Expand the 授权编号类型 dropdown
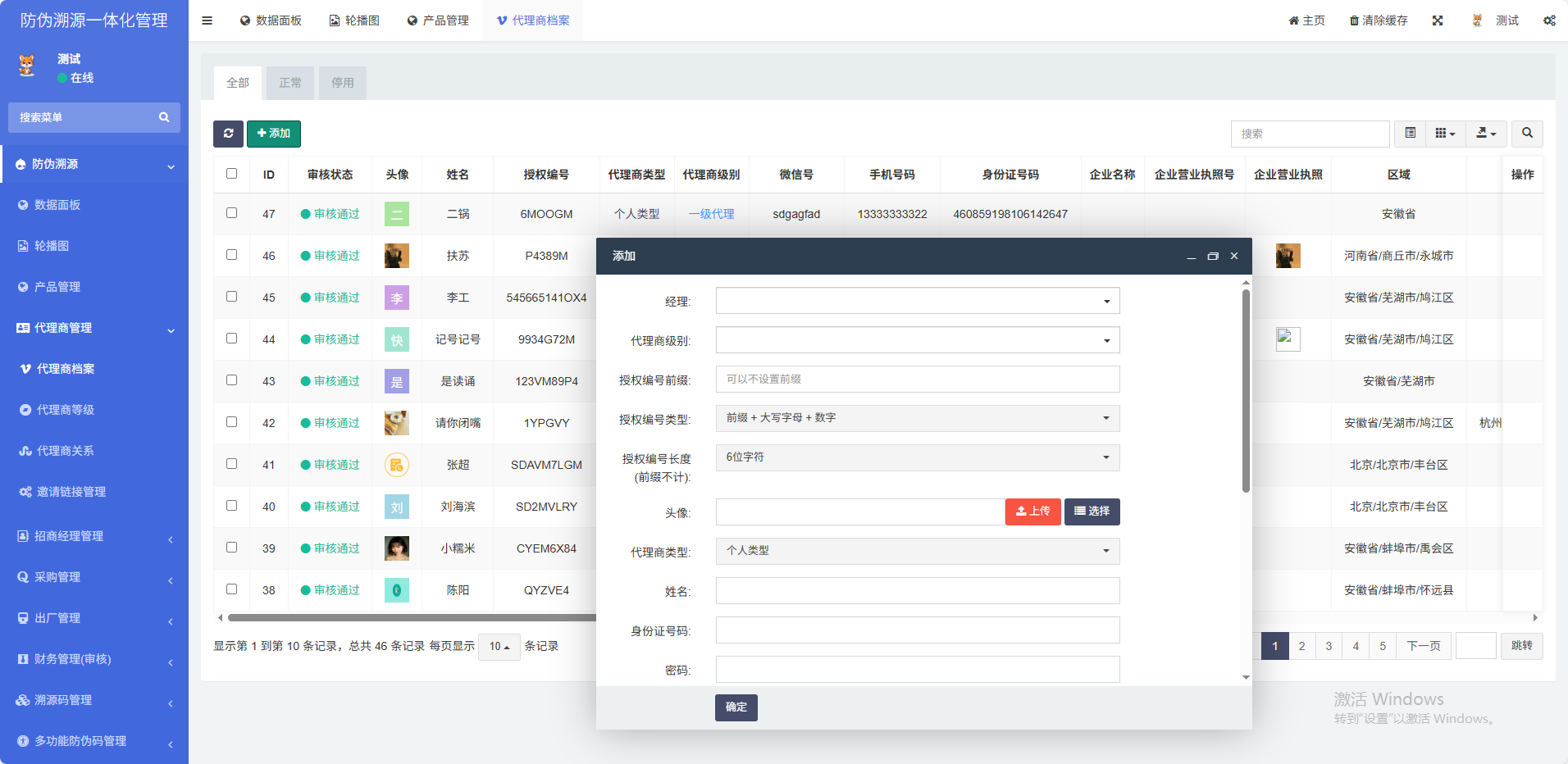1568x764 pixels. click(917, 418)
